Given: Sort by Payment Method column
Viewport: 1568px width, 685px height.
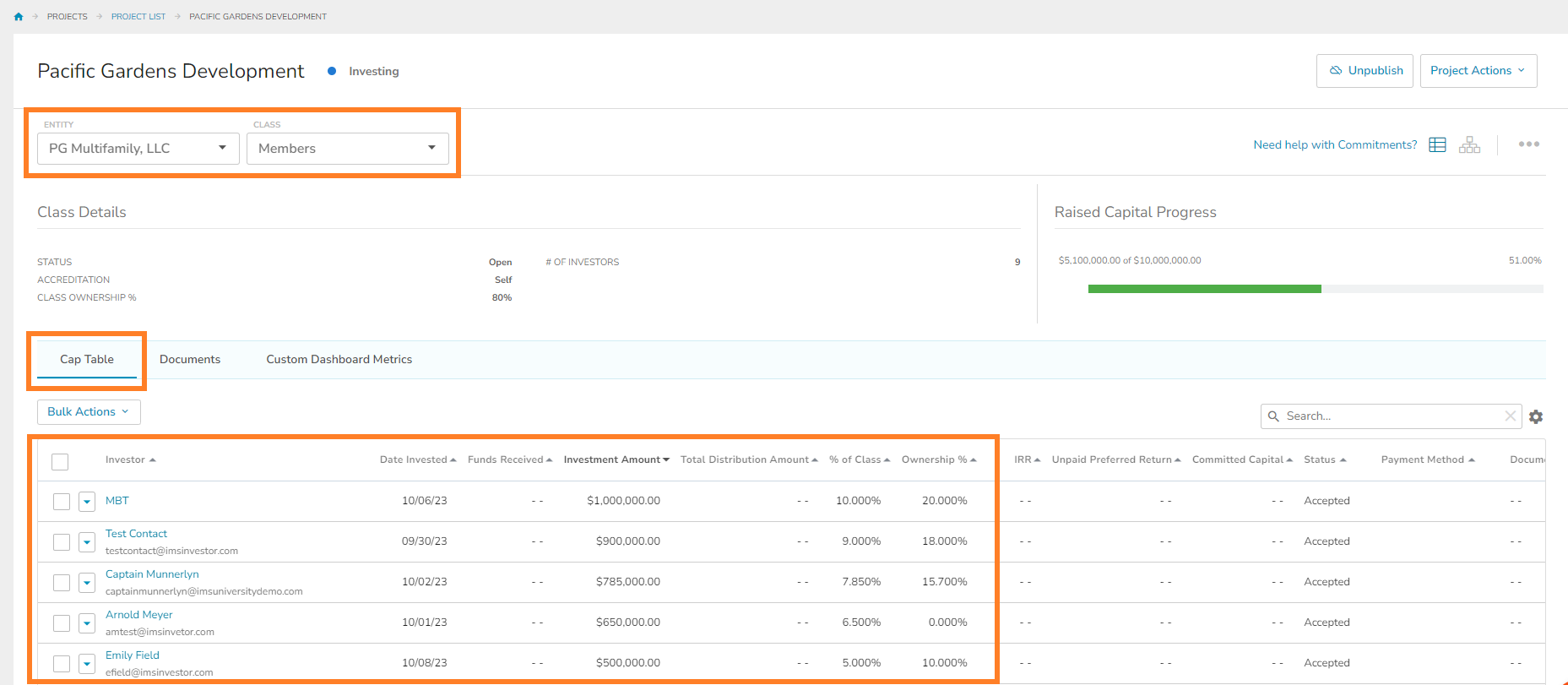Looking at the screenshot, I should pos(1428,459).
